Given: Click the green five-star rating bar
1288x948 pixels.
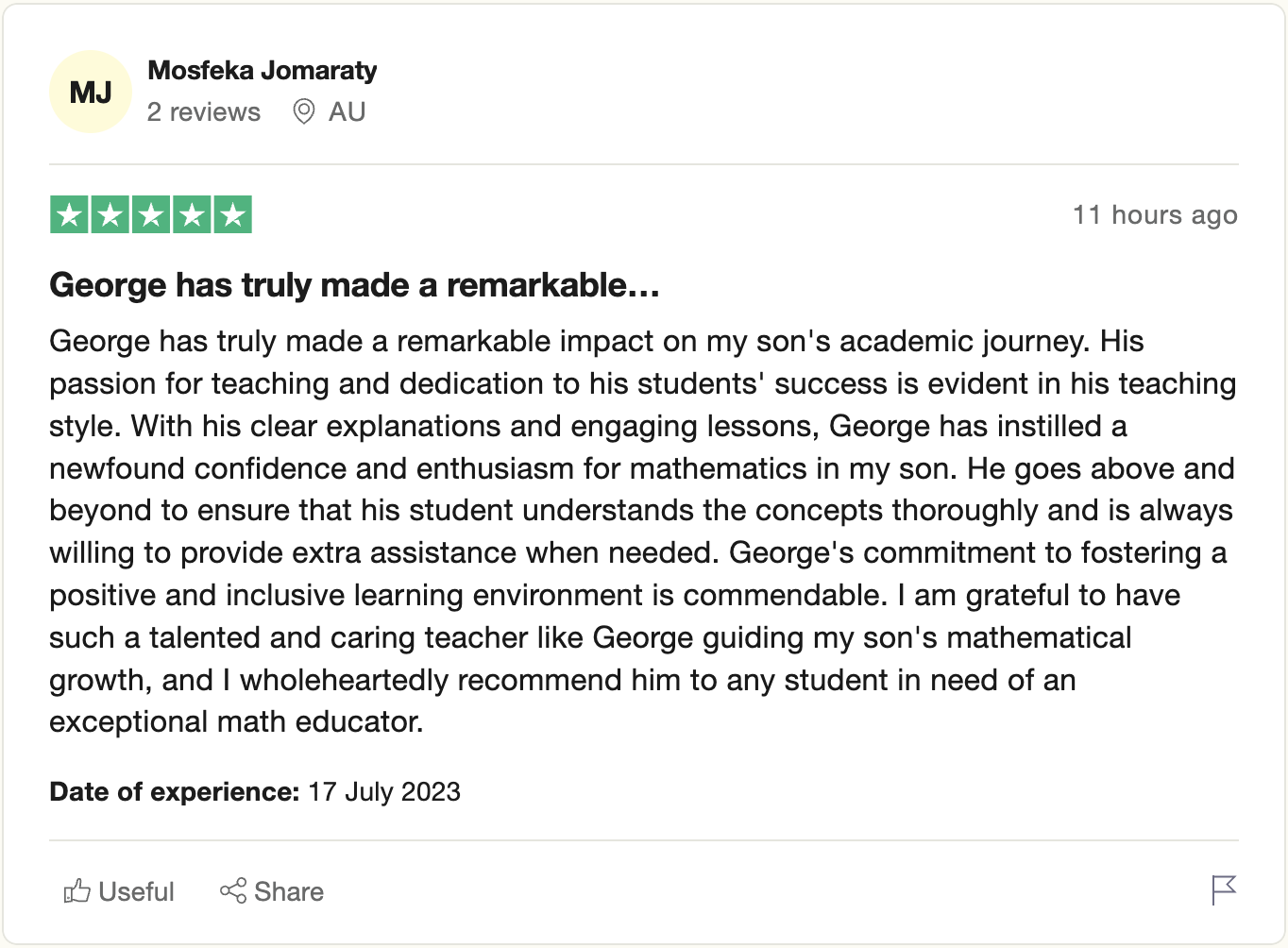Looking at the screenshot, I should click(151, 214).
